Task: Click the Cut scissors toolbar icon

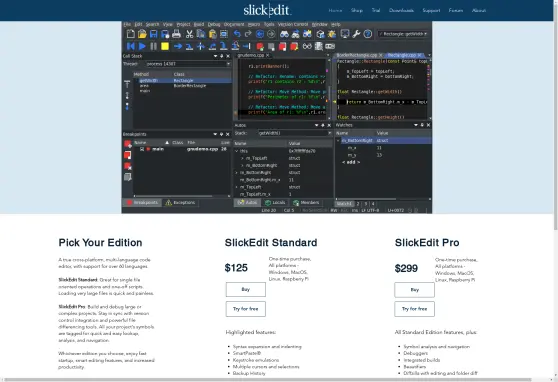Action: pyautogui.click(x=189, y=34)
